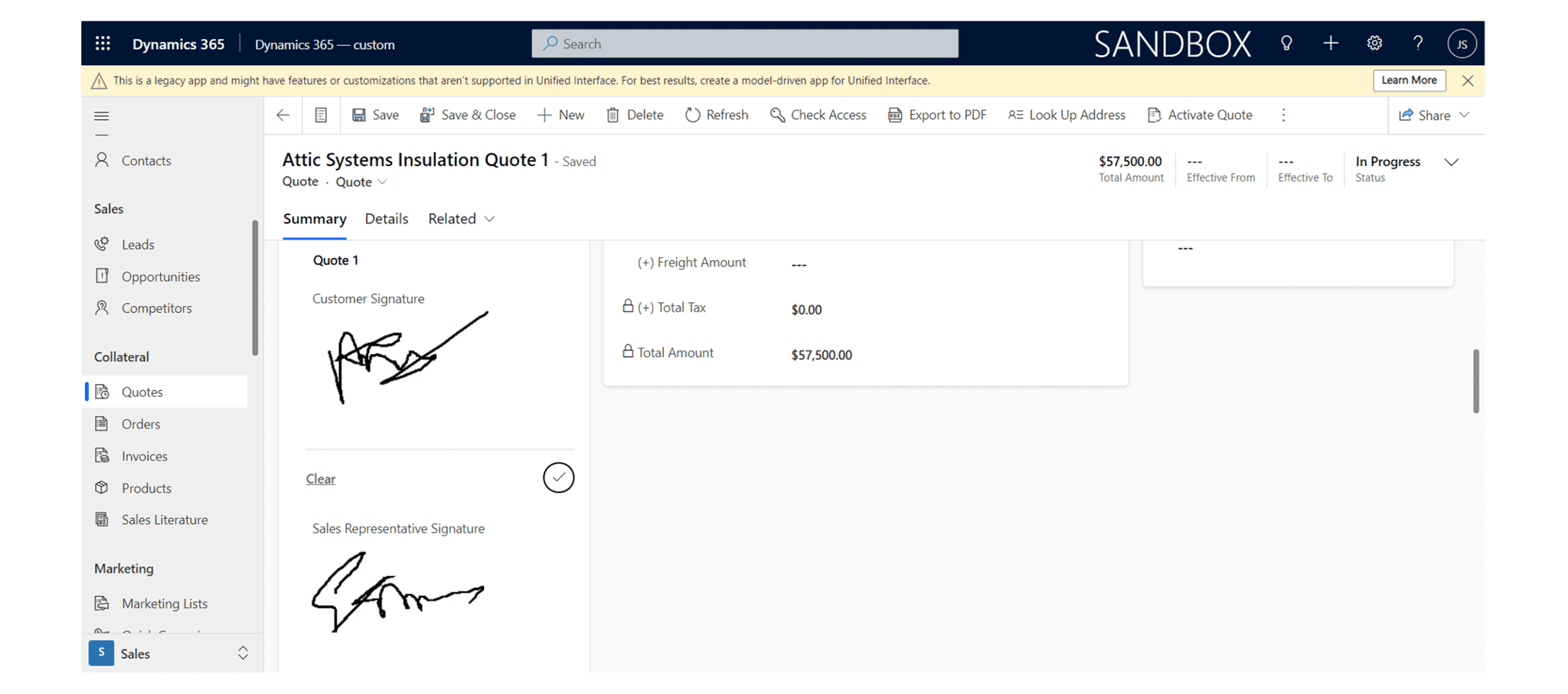Open the more commands vertical ellipsis
Image resolution: width=1568 pixels, height=694 pixels.
coord(1284,115)
